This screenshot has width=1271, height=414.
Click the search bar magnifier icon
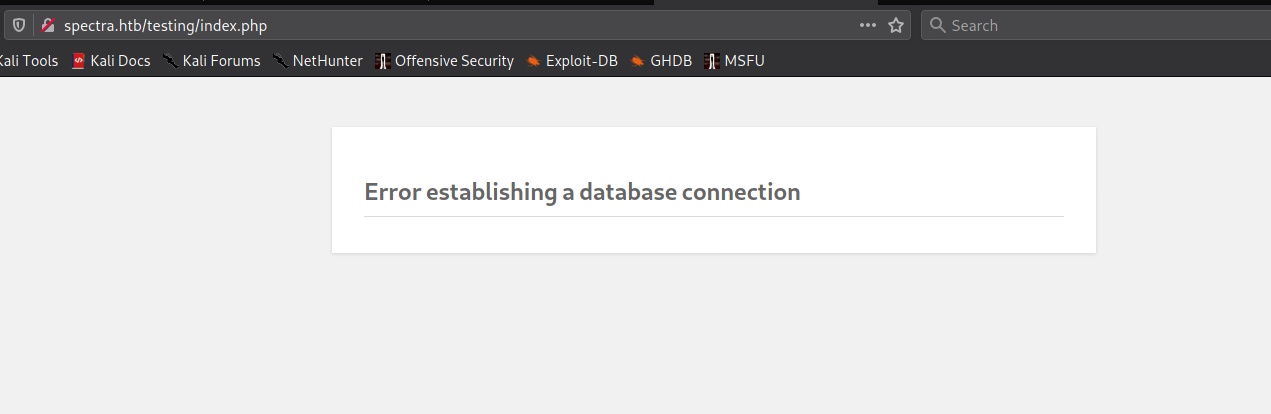(937, 25)
